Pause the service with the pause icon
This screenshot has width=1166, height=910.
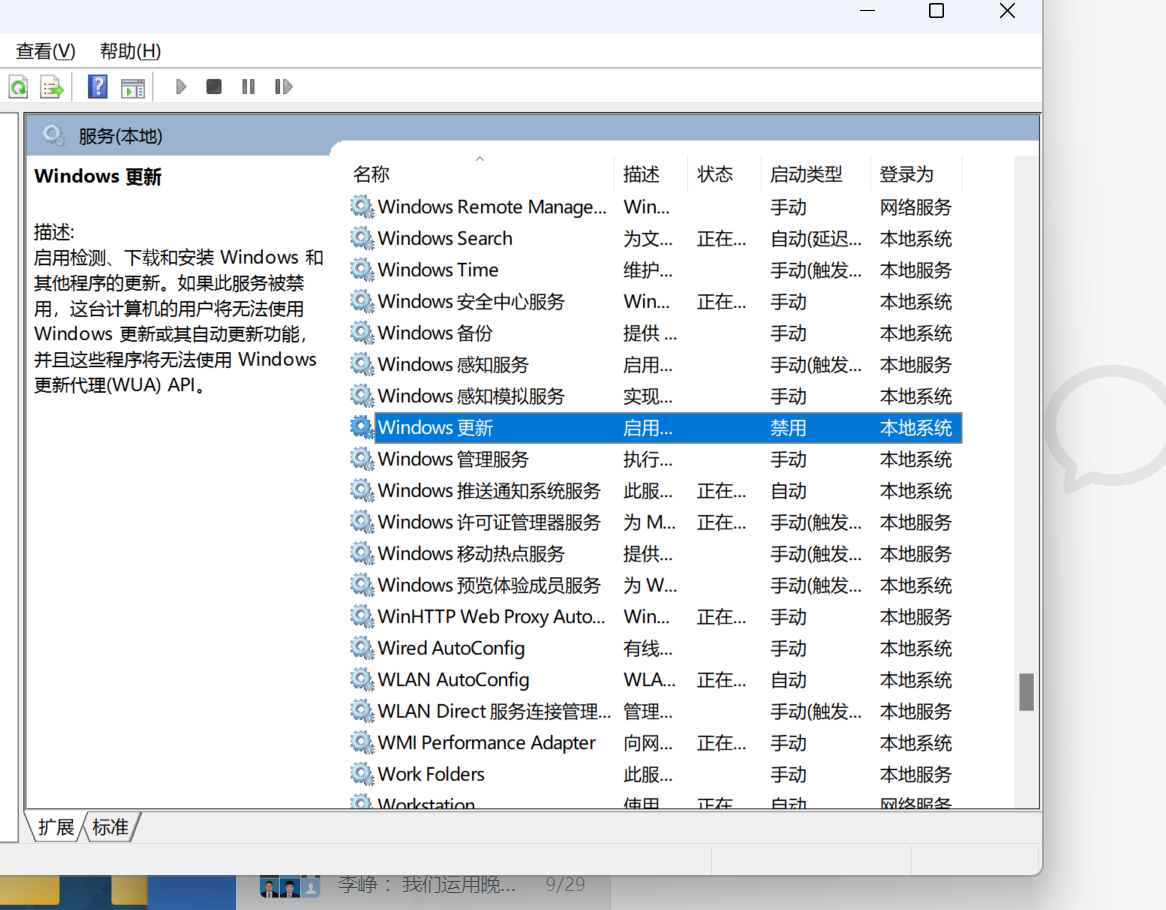click(248, 87)
